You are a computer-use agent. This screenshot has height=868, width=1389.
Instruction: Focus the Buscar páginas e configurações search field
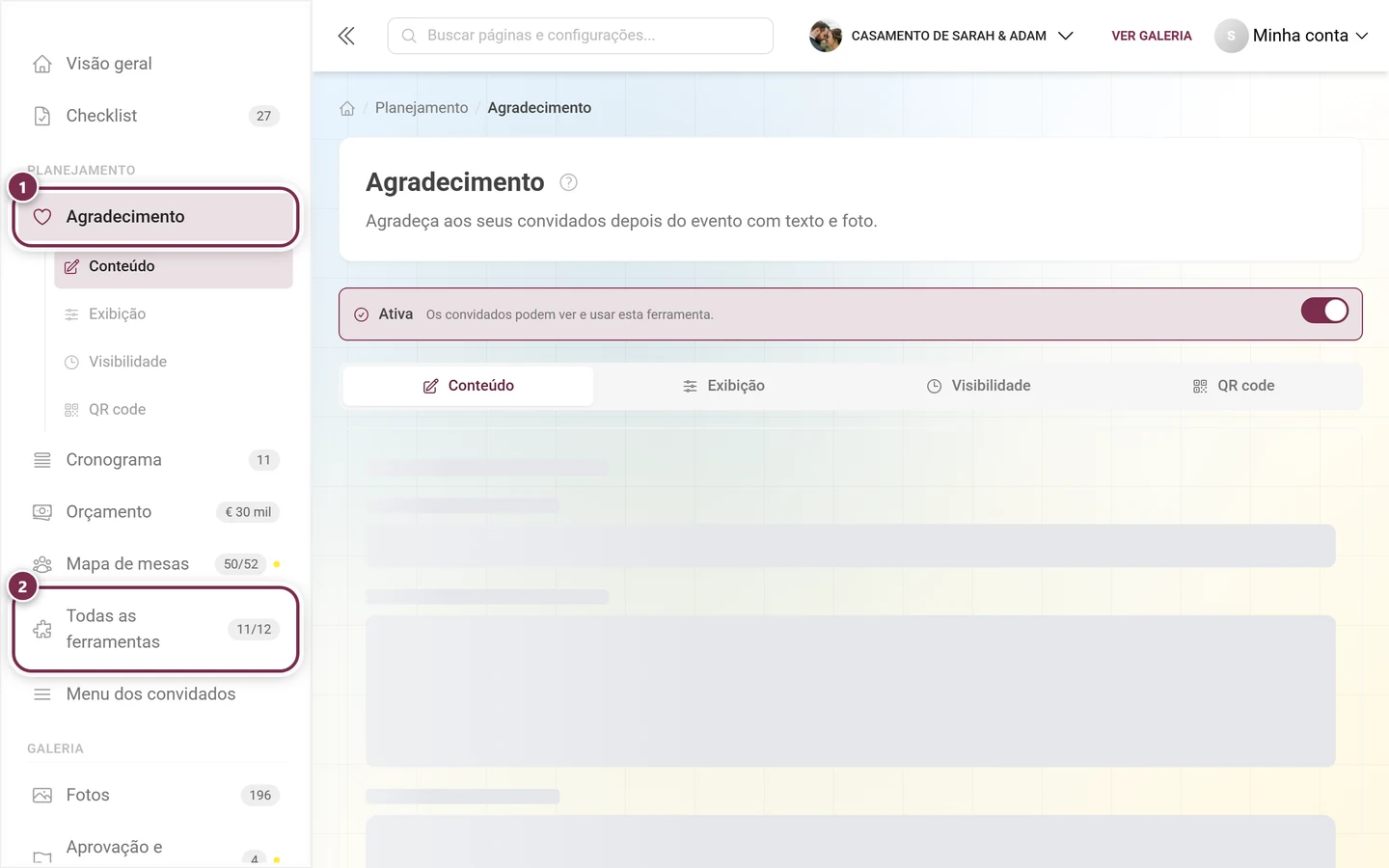point(581,36)
